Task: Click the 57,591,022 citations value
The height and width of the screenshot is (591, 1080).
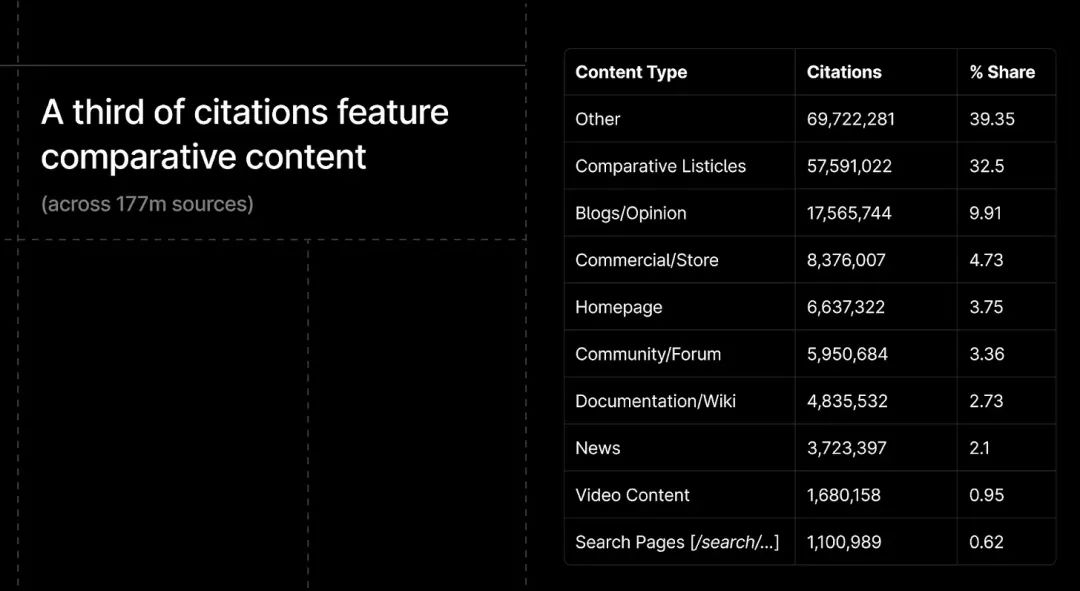Action: (849, 166)
